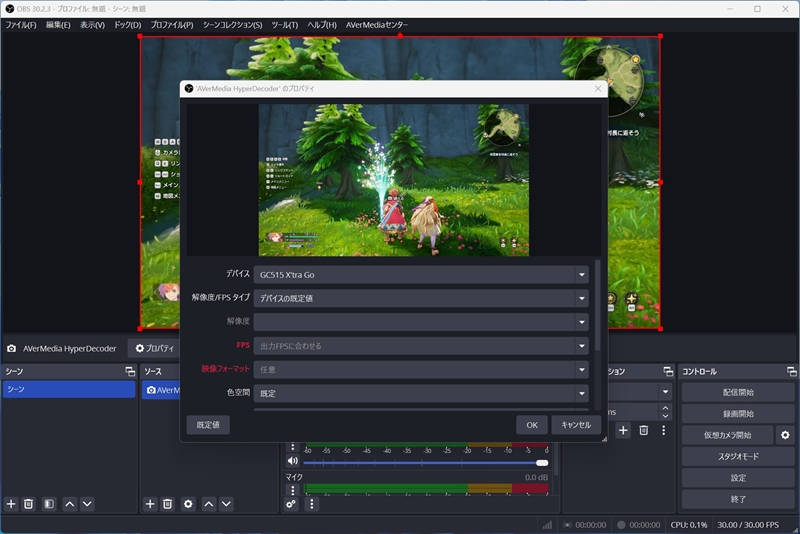Open the プロファイル(P) menu

click(172, 24)
